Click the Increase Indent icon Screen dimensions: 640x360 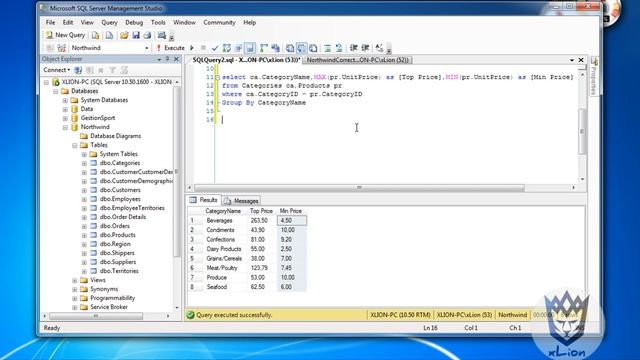tap(365, 48)
